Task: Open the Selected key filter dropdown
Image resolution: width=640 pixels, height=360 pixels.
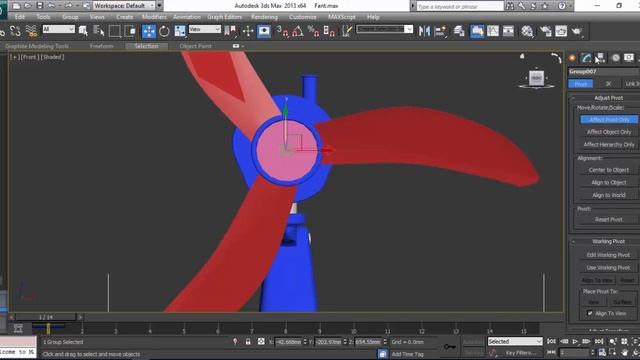Action: pos(515,341)
